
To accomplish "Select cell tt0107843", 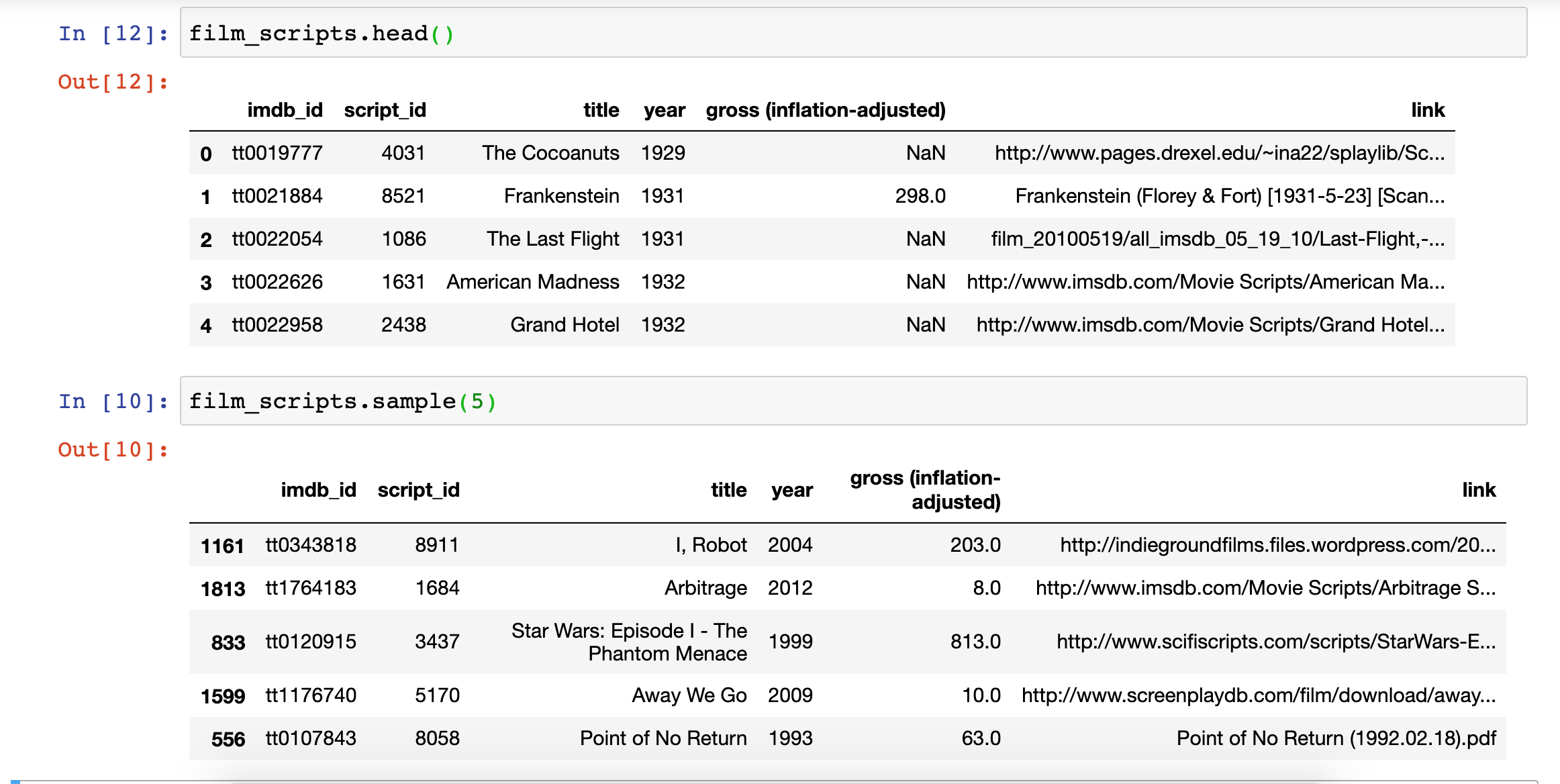I will coord(311,738).
